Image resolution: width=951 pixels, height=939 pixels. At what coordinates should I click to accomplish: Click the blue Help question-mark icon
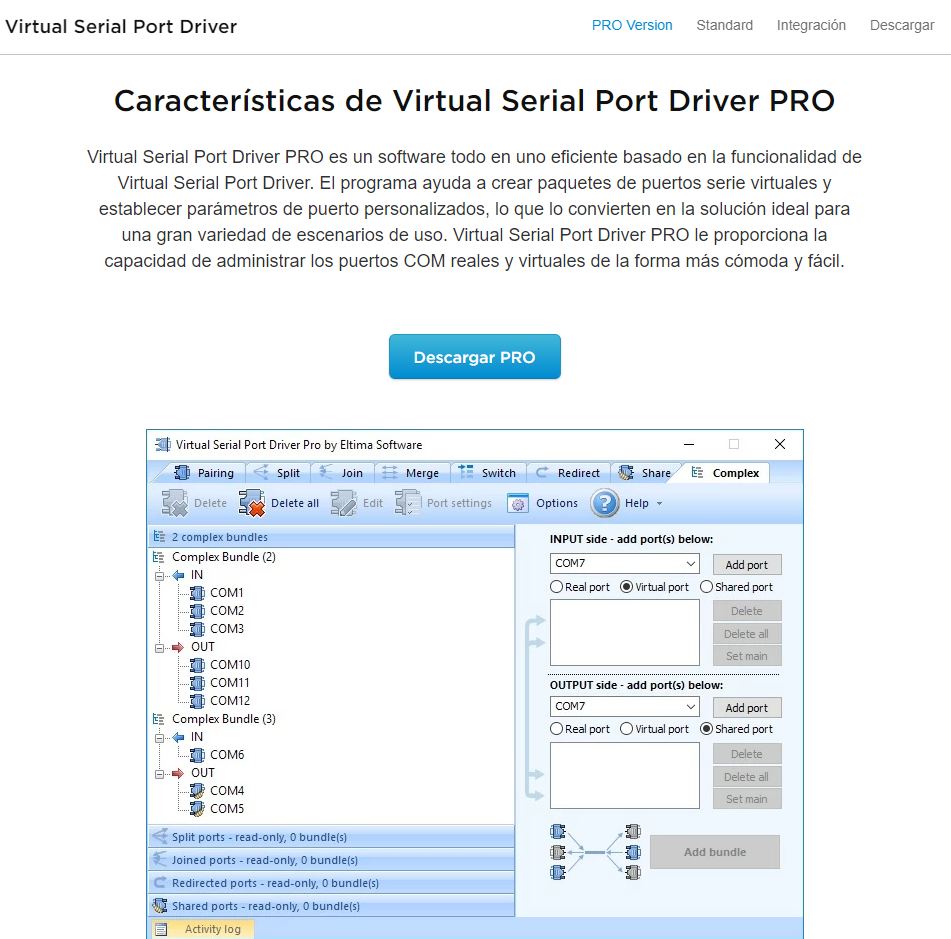[x=605, y=503]
